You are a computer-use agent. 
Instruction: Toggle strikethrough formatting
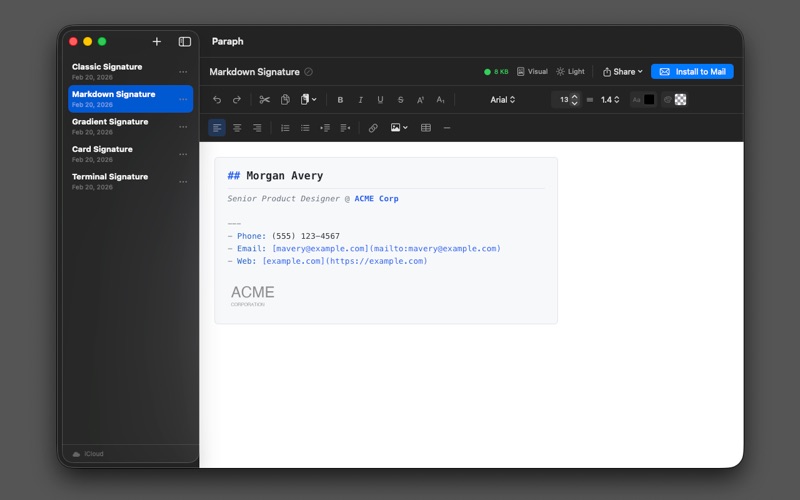pos(401,100)
